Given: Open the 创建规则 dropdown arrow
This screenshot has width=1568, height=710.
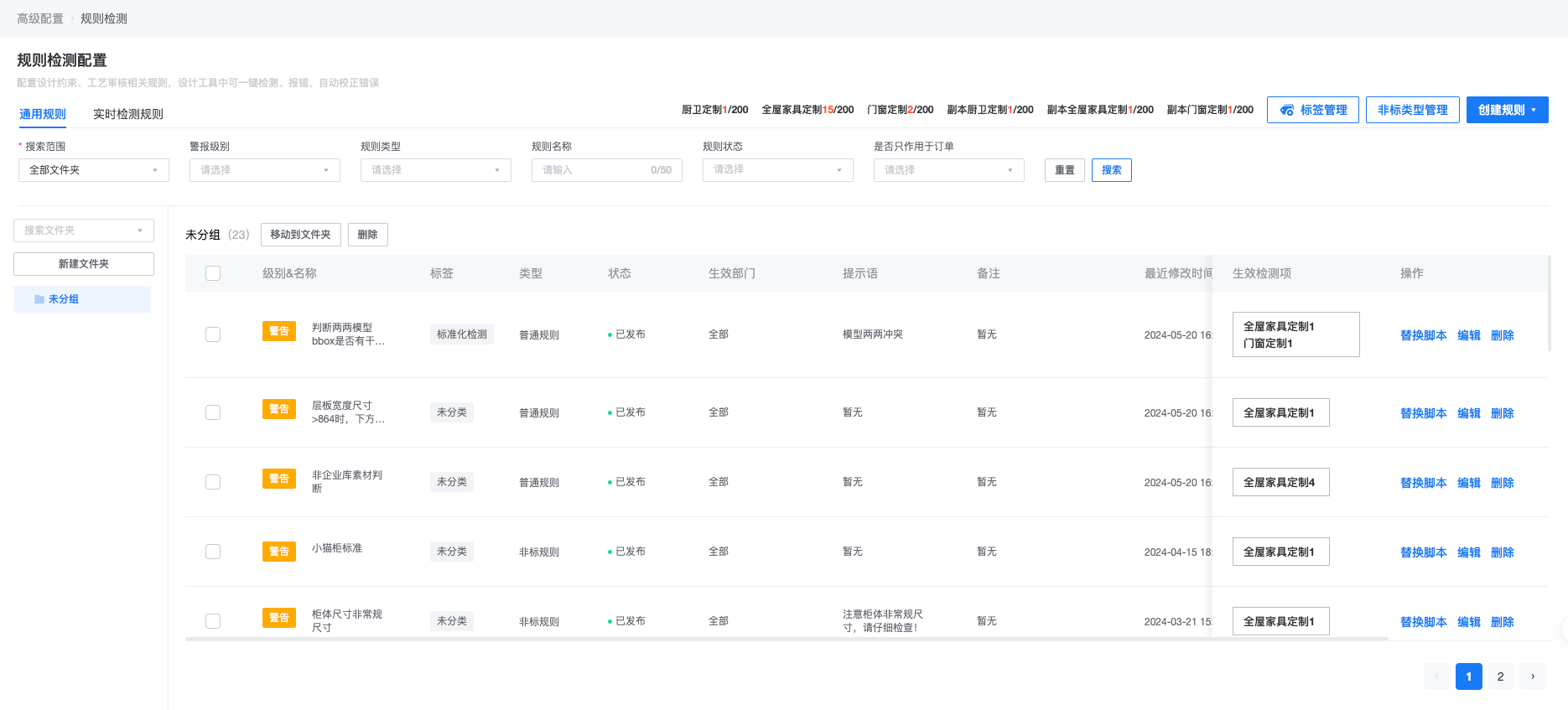Looking at the screenshot, I should tap(1534, 110).
